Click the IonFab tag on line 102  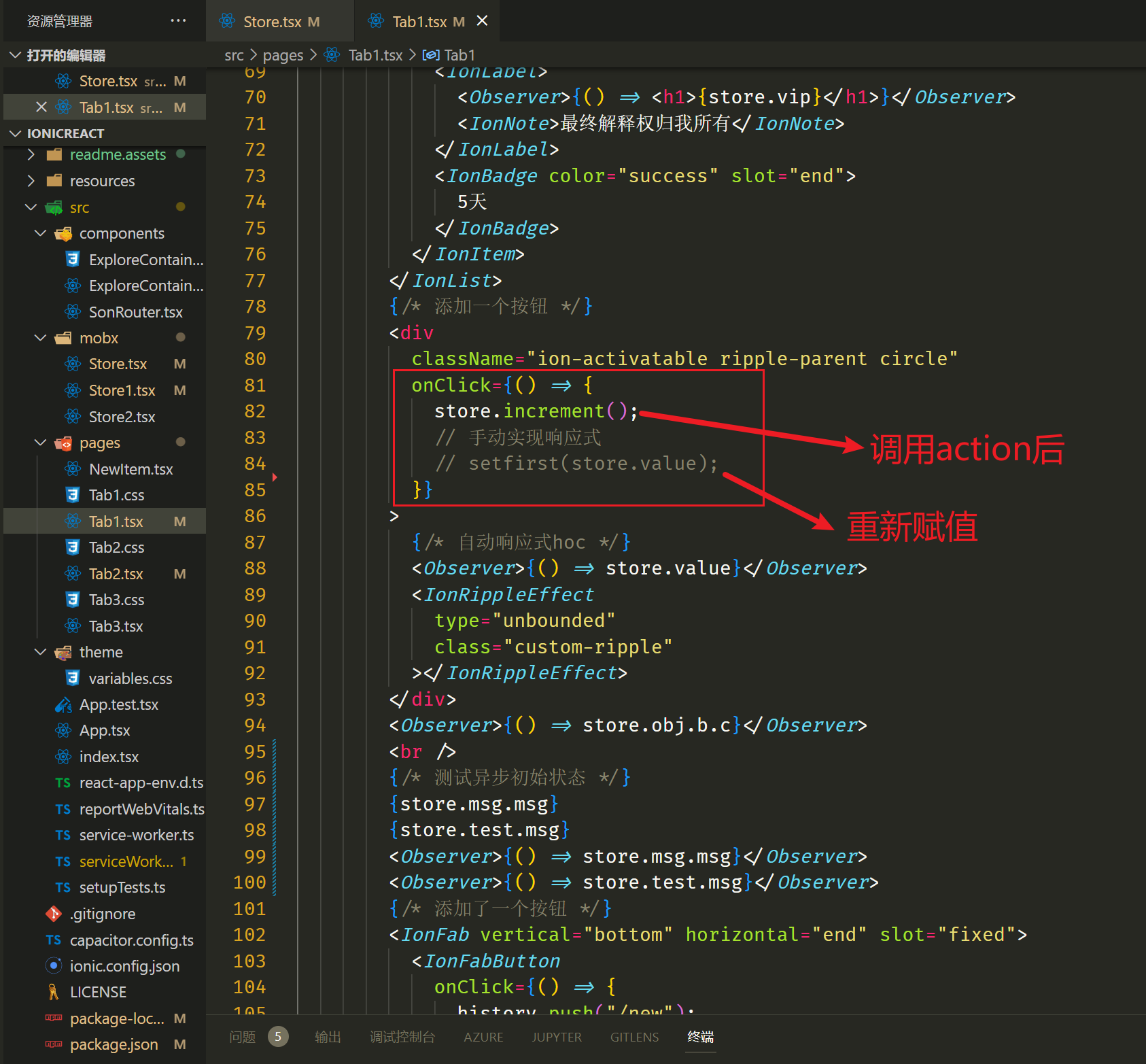click(x=434, y=935)
